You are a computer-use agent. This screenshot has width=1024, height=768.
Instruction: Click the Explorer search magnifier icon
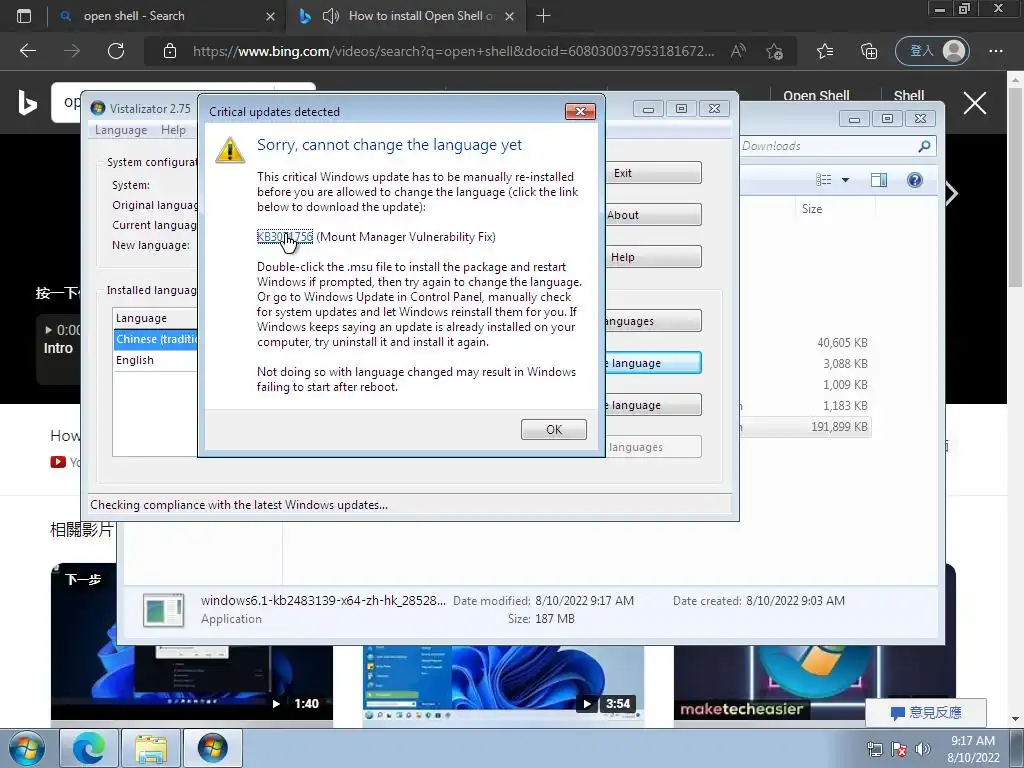click(x=924, y=146)
